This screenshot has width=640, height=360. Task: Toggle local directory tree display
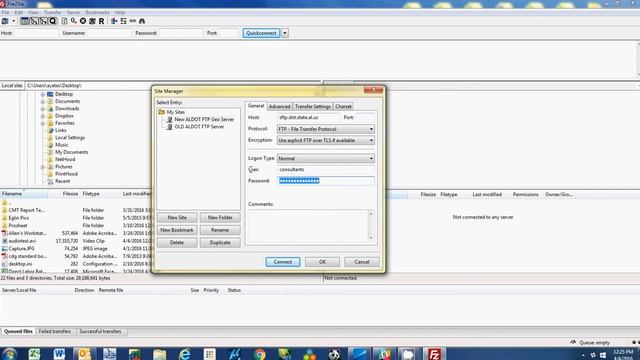[34, 21]
